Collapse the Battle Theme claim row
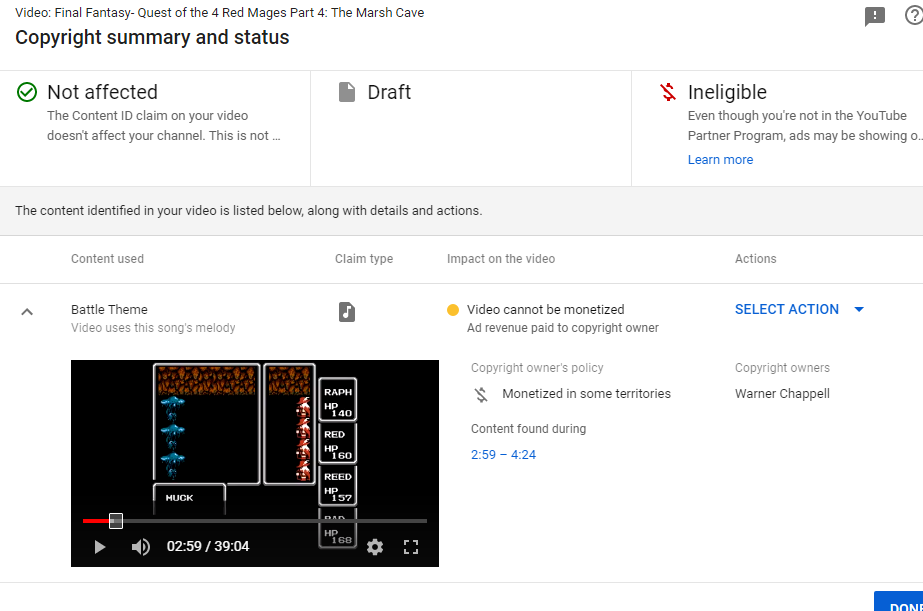 tap(27, 312)
